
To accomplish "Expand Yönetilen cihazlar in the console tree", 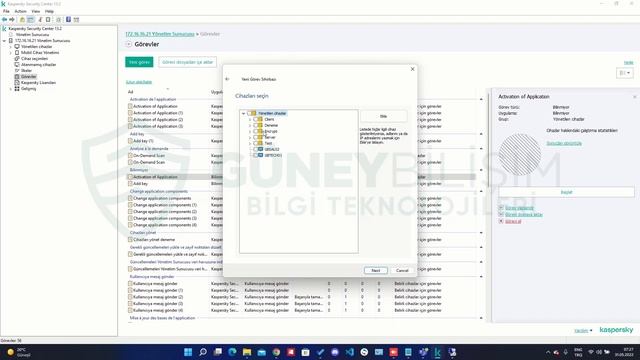I will (x=11, y=47).
